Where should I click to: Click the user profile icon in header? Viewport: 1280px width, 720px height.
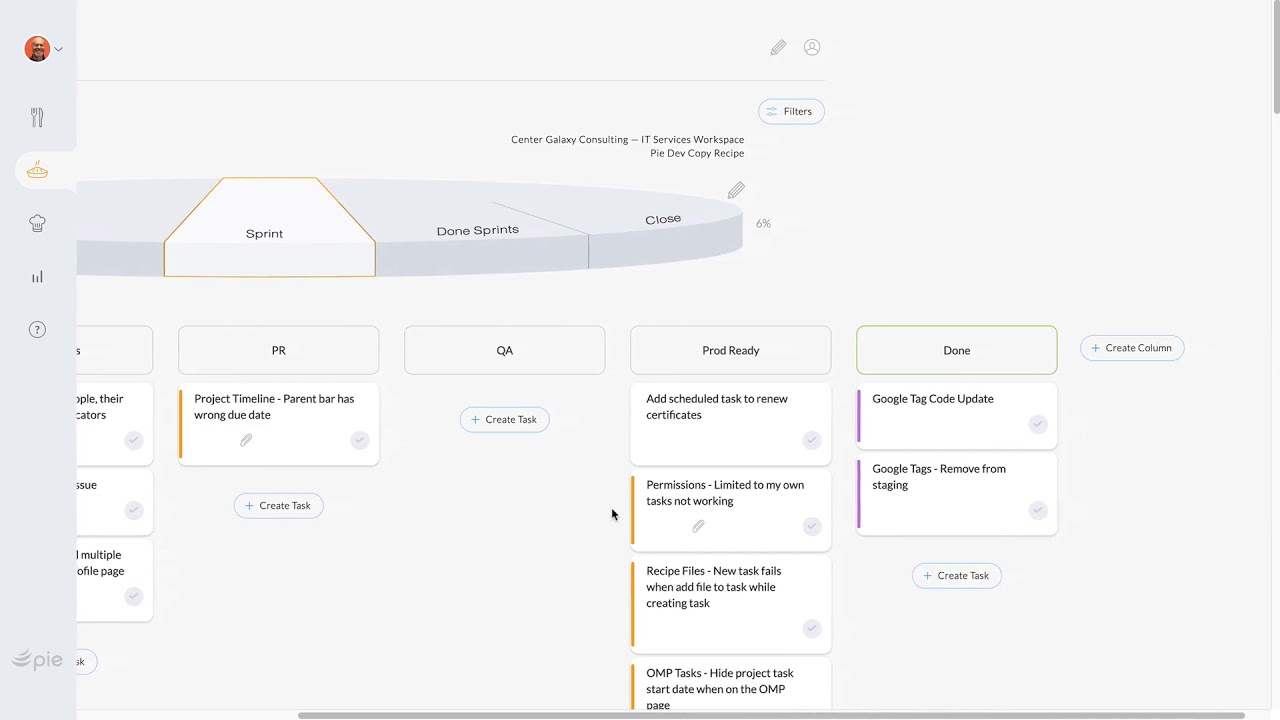812,47
